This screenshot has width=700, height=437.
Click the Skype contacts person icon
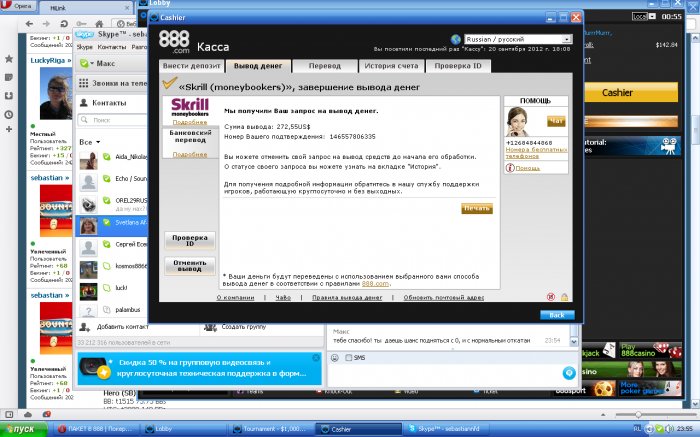(x=83, y=103)
